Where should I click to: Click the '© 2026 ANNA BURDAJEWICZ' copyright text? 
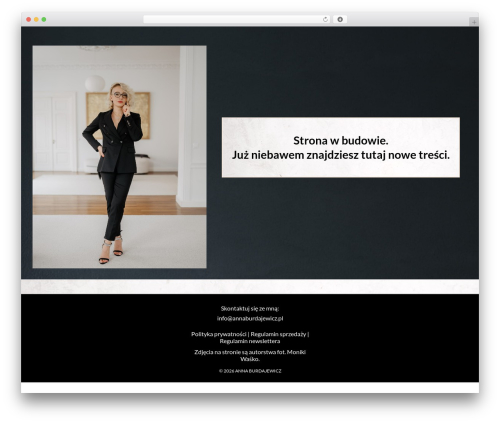[250, 371]
